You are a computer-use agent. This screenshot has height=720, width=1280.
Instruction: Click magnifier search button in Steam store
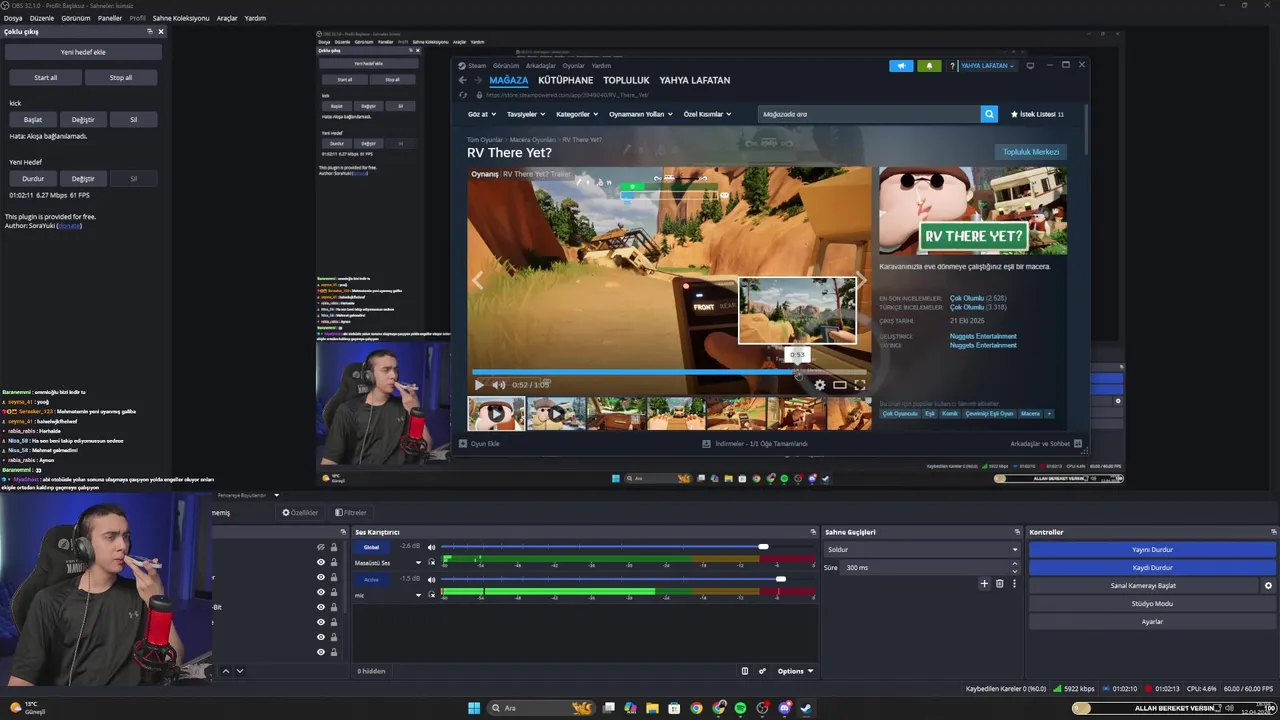point(989,114)
